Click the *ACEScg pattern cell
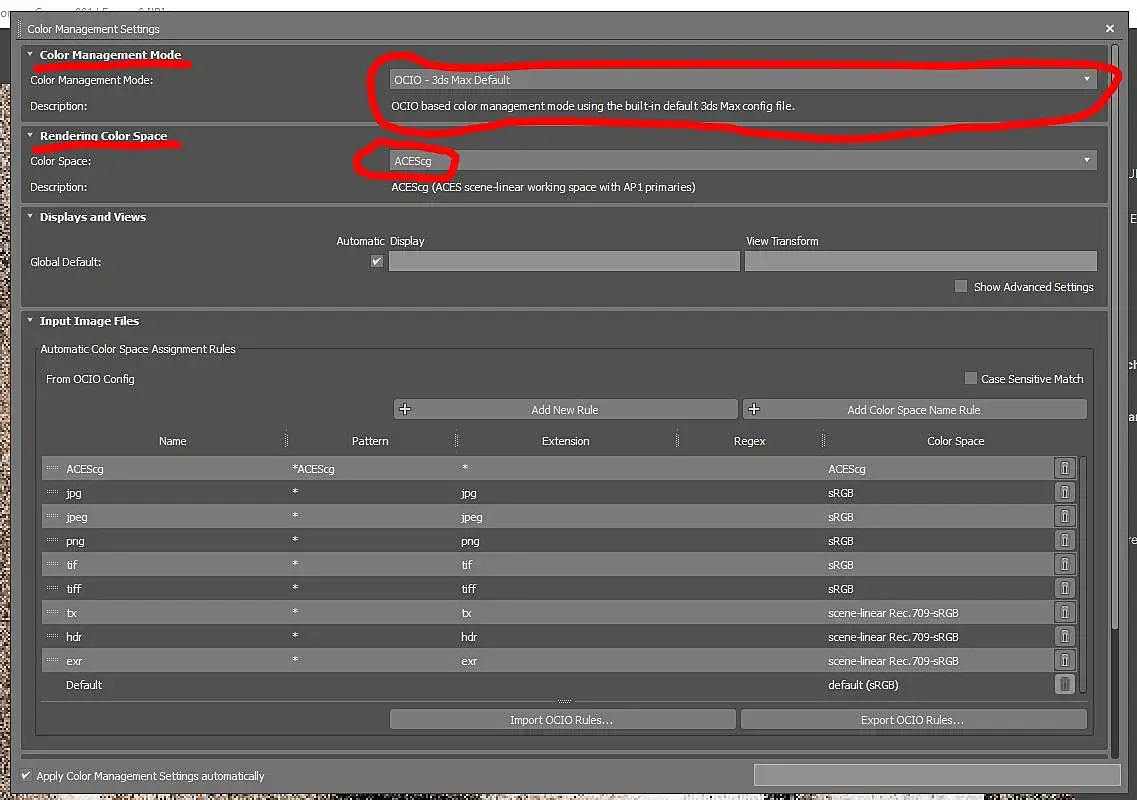Screen dimensions: 1137x800 tap(313, 469)
